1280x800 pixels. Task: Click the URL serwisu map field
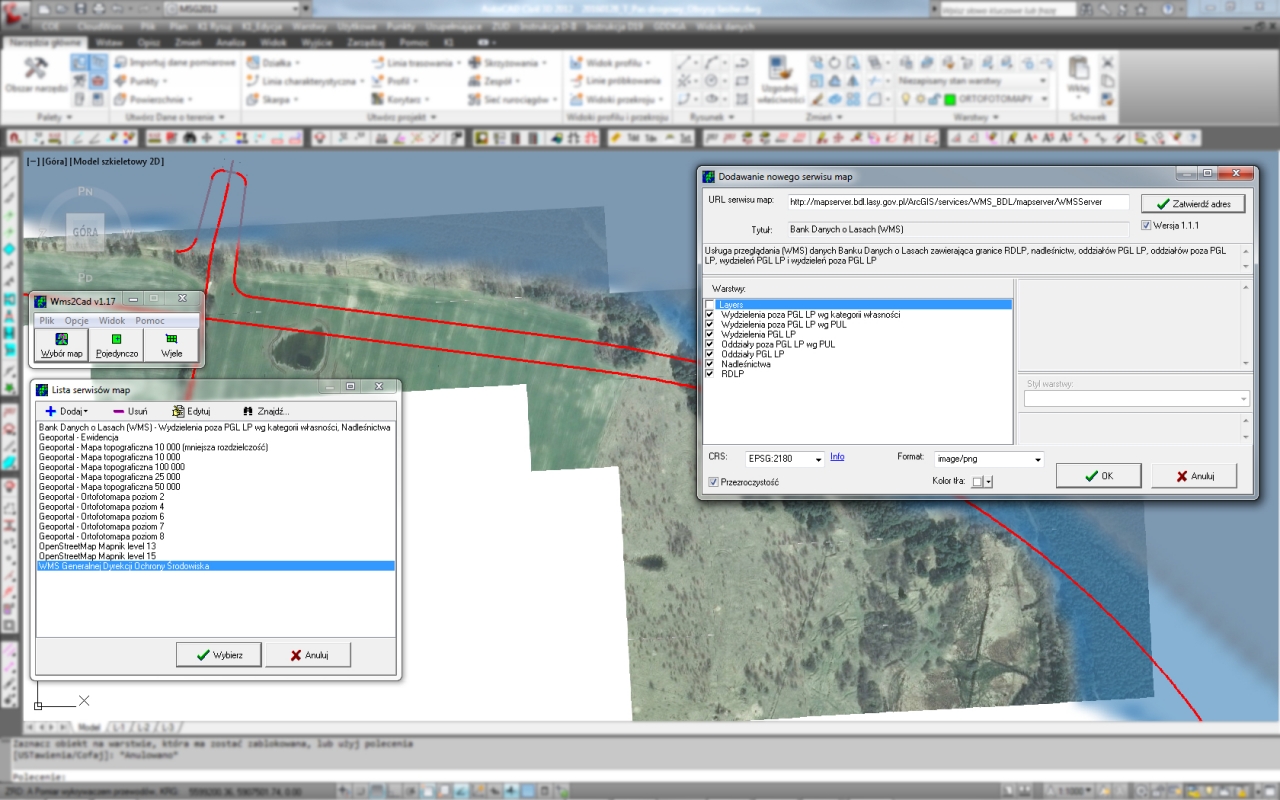958,202
